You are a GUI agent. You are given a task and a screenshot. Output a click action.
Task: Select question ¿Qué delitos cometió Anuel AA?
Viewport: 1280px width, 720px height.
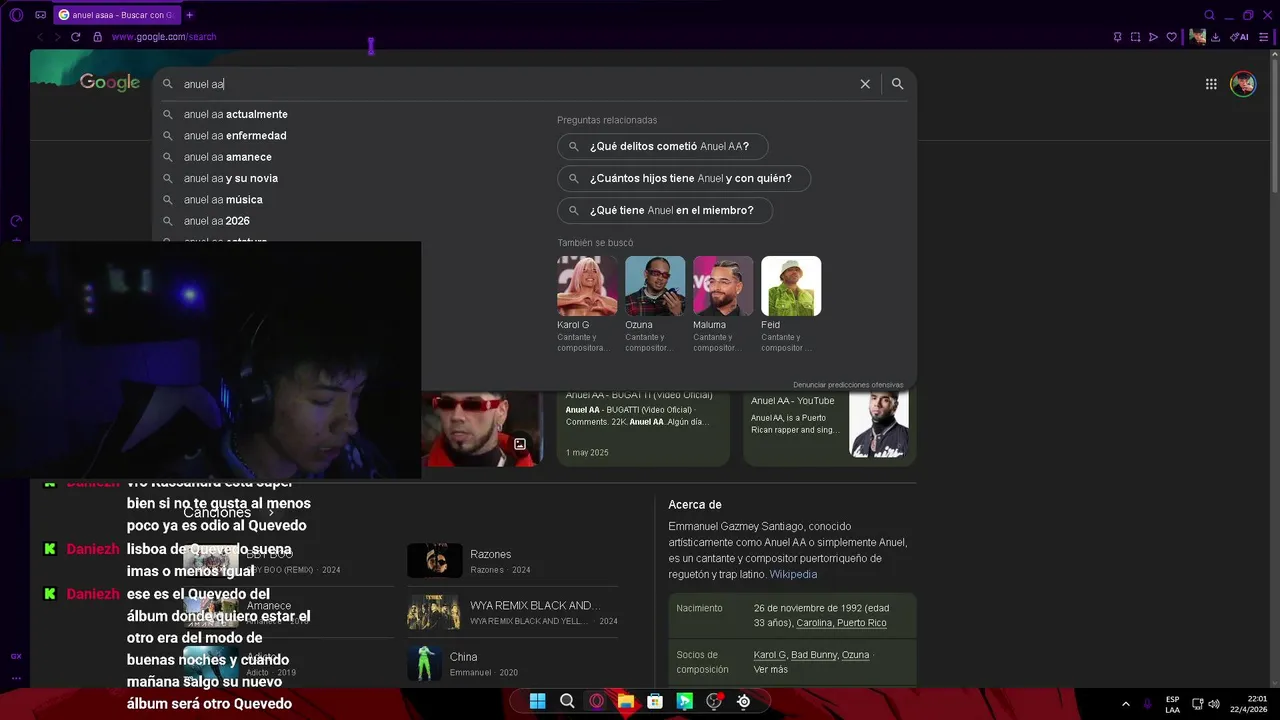662,146
